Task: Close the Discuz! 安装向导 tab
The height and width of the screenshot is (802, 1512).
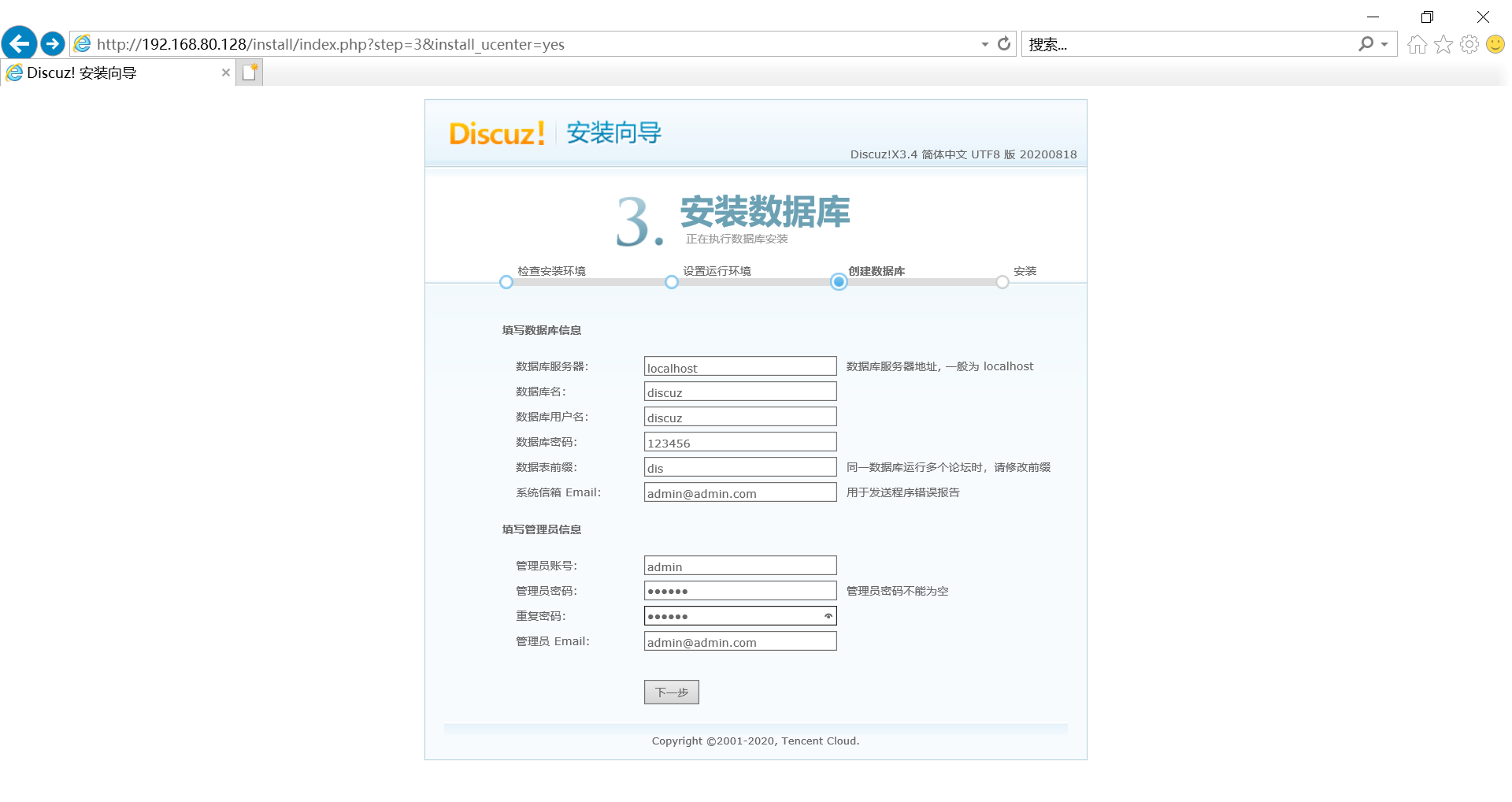Action: tap(226, 72)
